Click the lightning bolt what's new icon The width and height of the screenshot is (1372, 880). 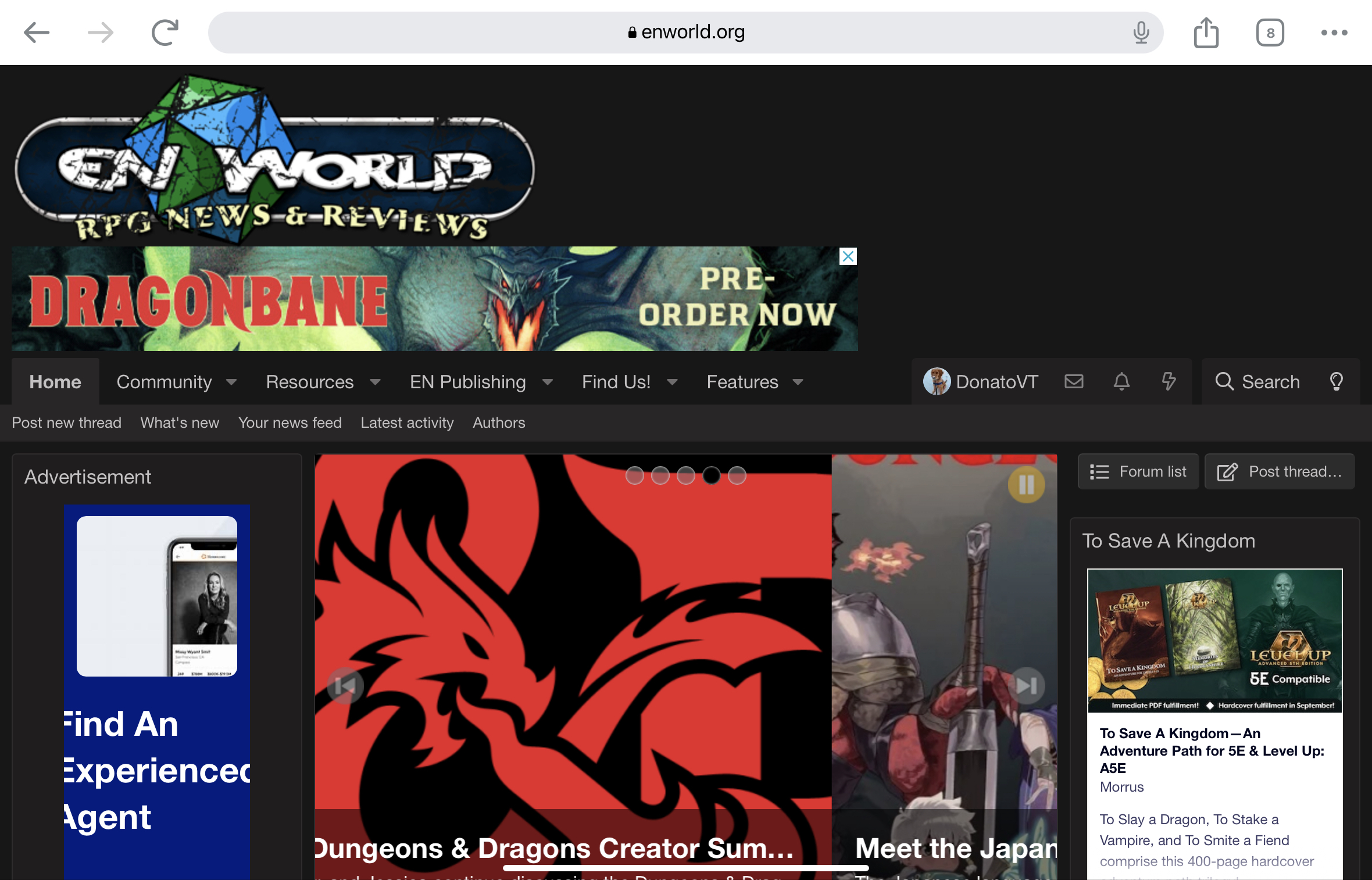[x=1168, y=381]
